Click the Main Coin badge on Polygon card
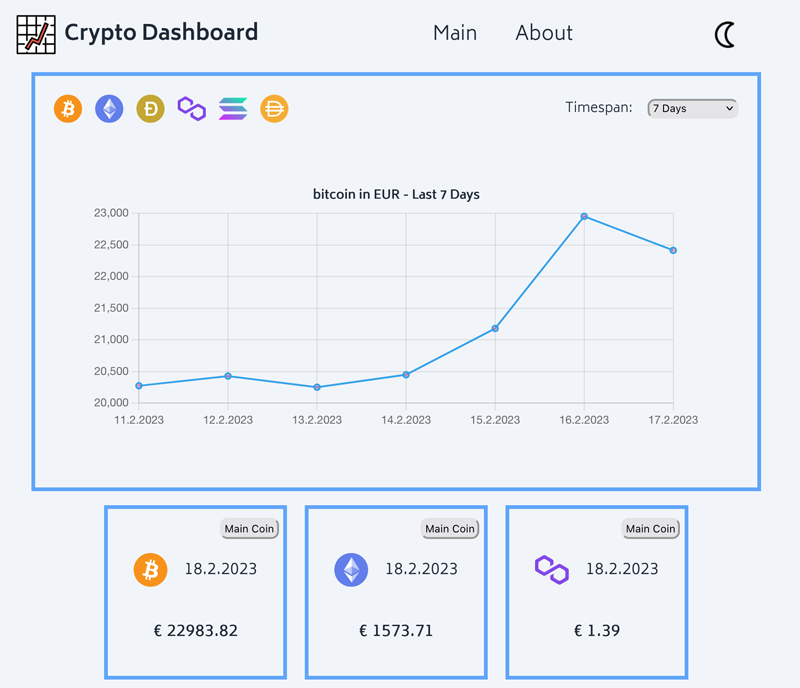 pyautogui.click(x=650, y=528)
